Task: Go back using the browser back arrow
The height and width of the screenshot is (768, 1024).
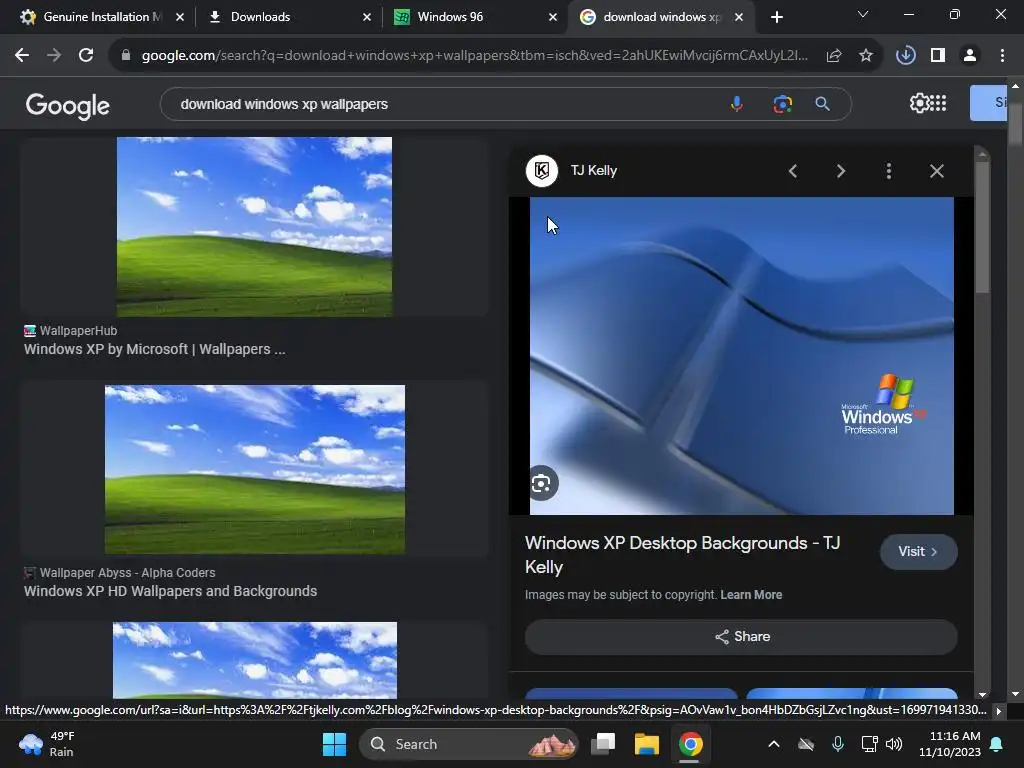Action: click(22, 56)
